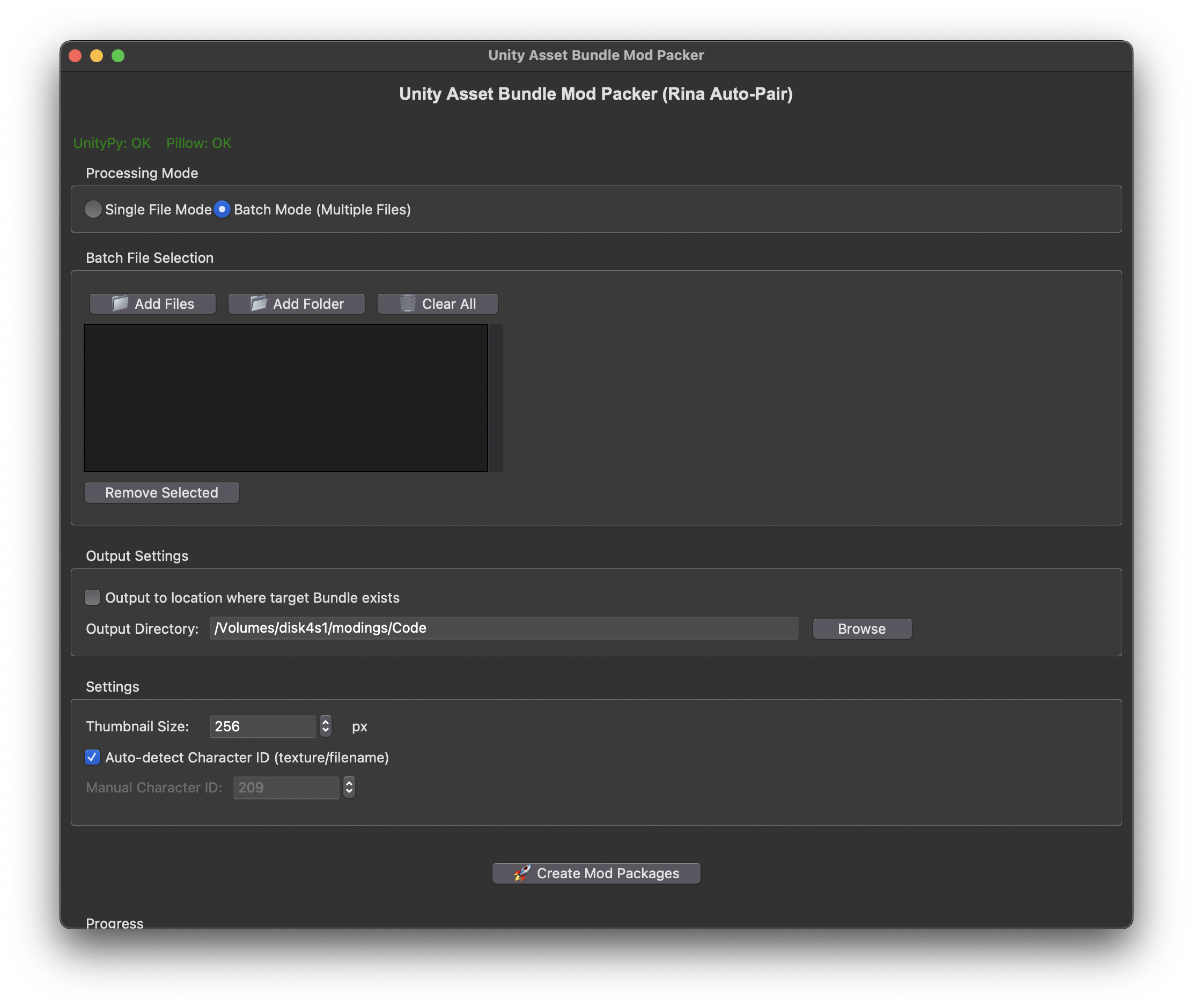Enable output to target Bundle location
1193x1008 pixels.
(92, 597)
